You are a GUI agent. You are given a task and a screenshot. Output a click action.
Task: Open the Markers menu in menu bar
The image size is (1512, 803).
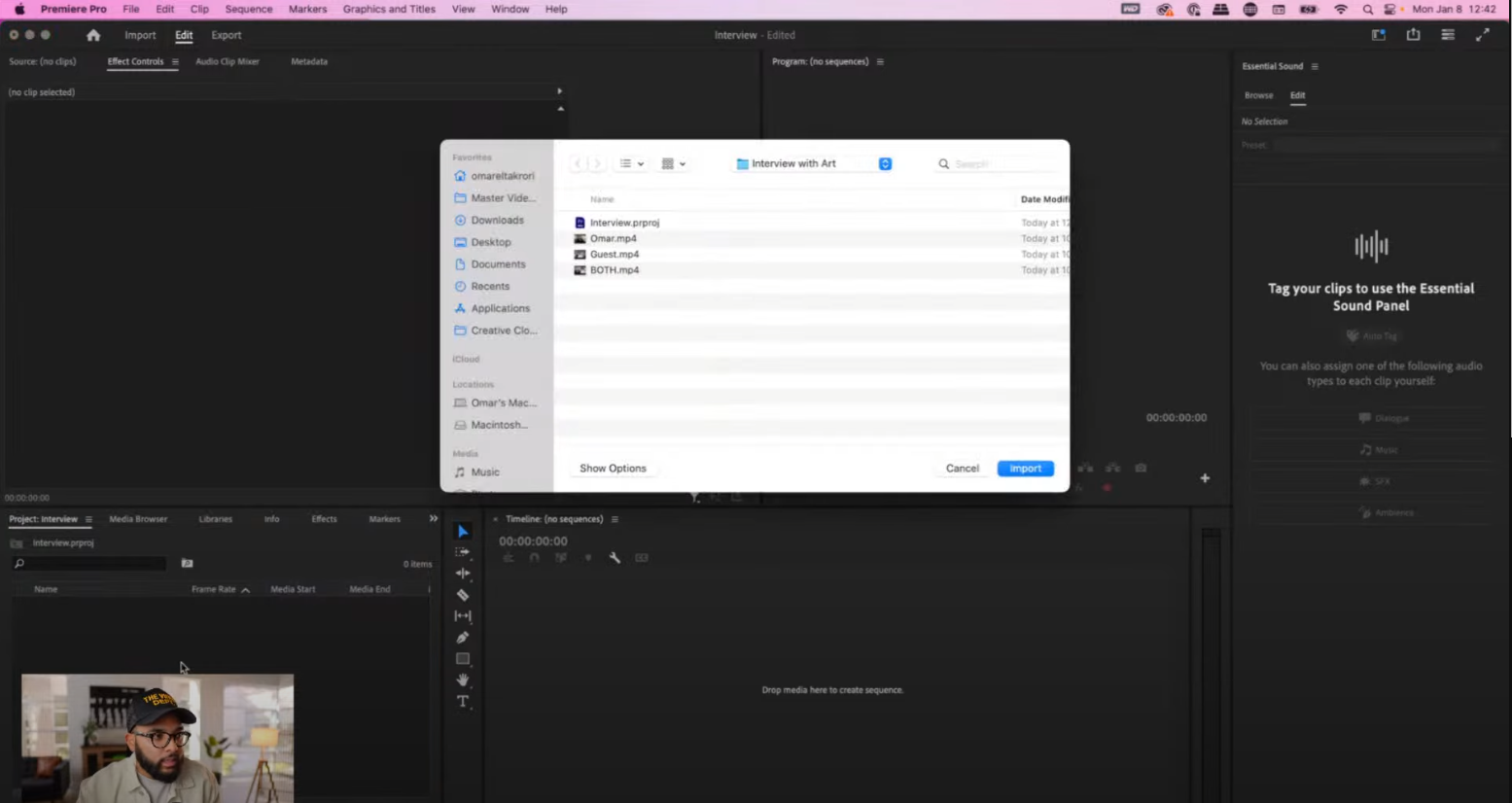[307, 10]
